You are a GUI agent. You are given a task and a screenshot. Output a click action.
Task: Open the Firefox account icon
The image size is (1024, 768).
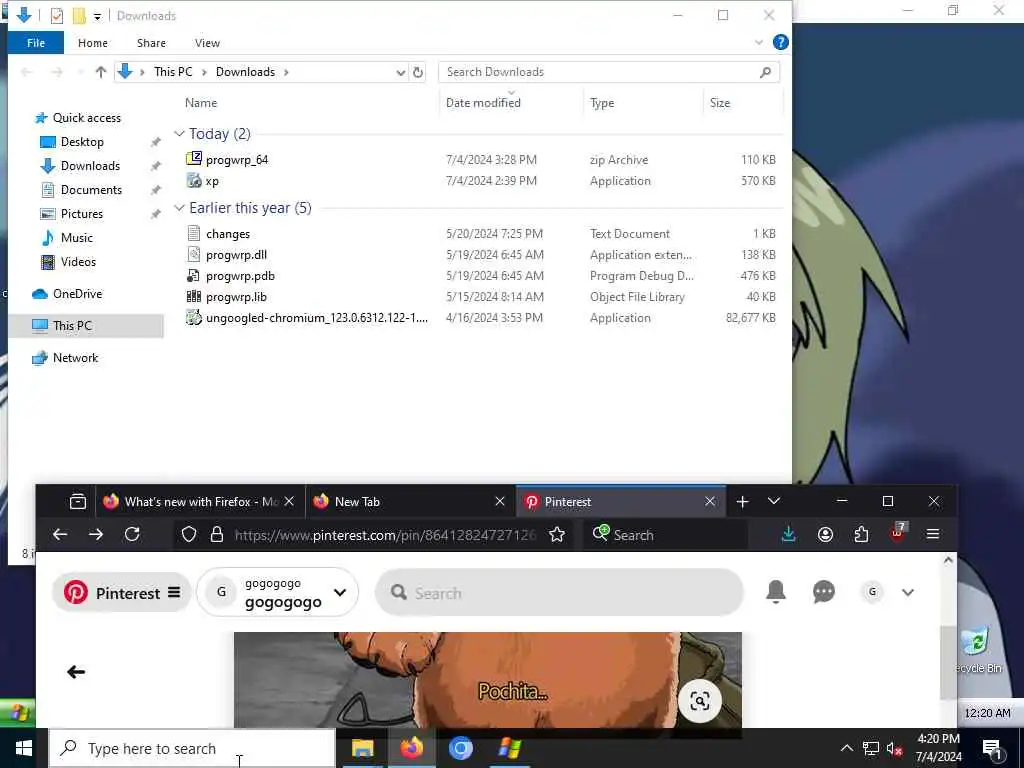[x=825, y=534]
